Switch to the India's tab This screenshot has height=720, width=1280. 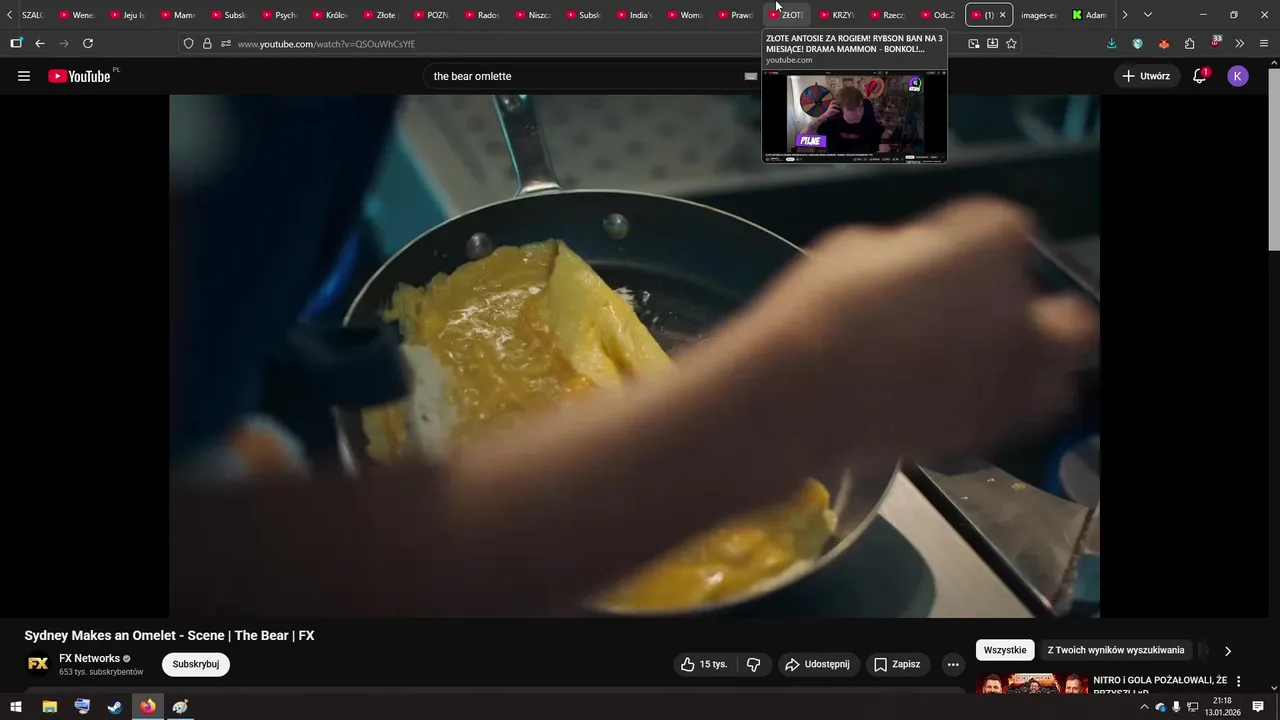pos(635,15)
